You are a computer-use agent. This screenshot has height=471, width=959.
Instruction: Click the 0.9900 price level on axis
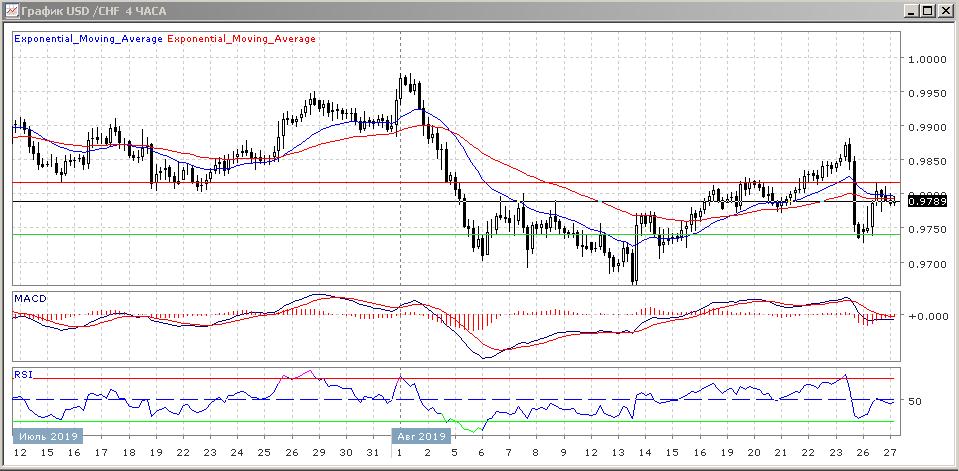point(927,128)
